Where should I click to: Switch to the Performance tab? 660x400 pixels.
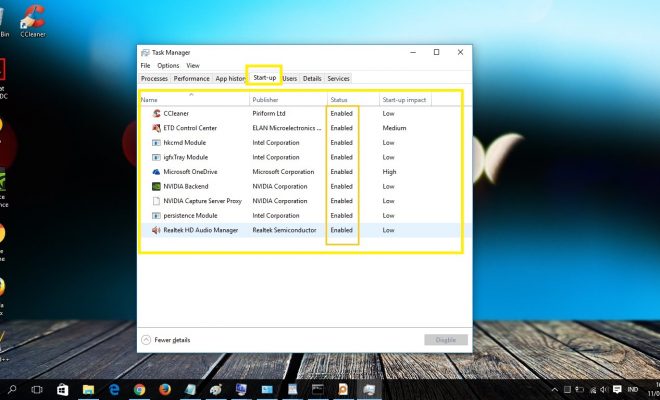pos(192,79)
